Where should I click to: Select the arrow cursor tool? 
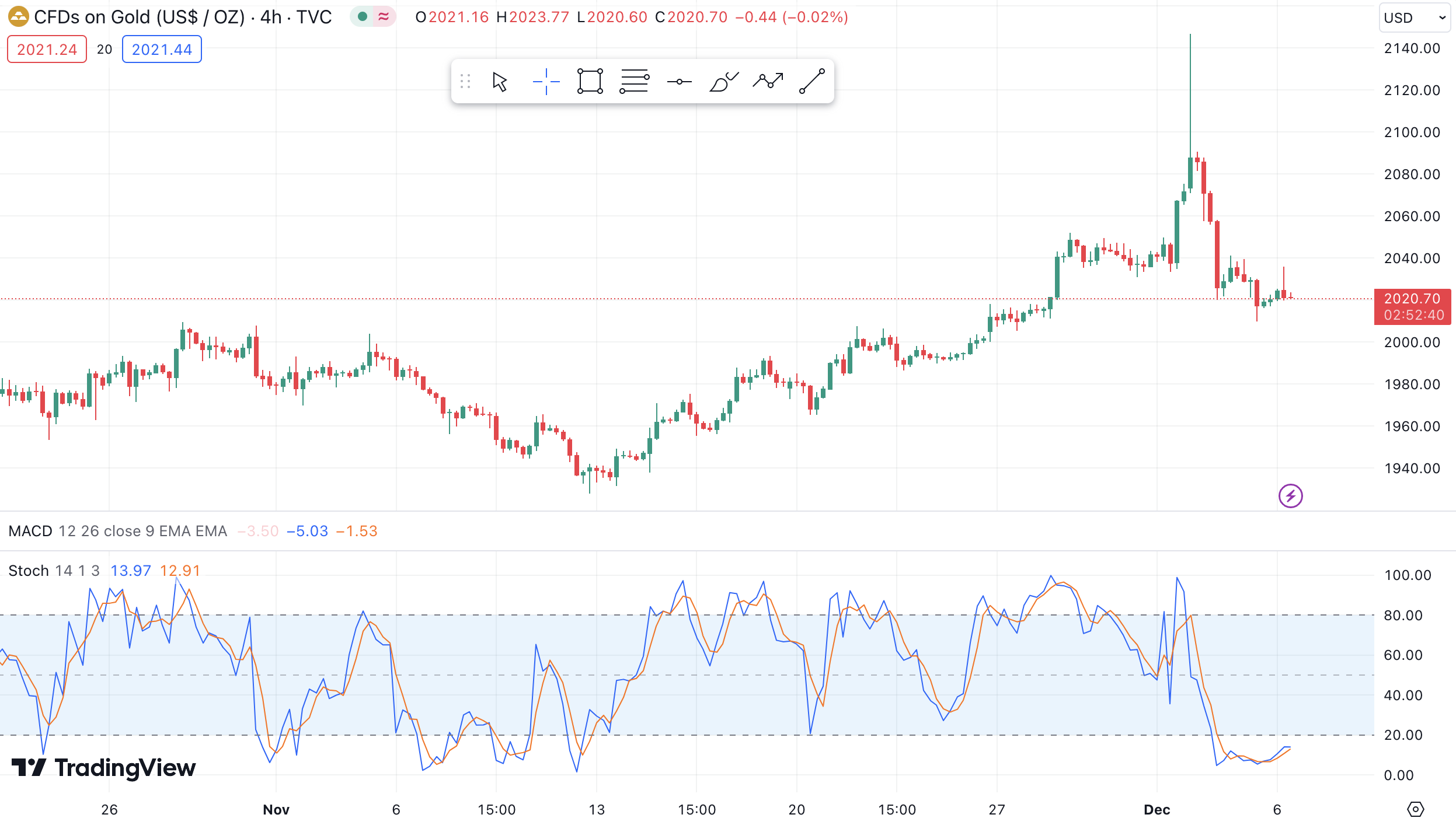500,82
